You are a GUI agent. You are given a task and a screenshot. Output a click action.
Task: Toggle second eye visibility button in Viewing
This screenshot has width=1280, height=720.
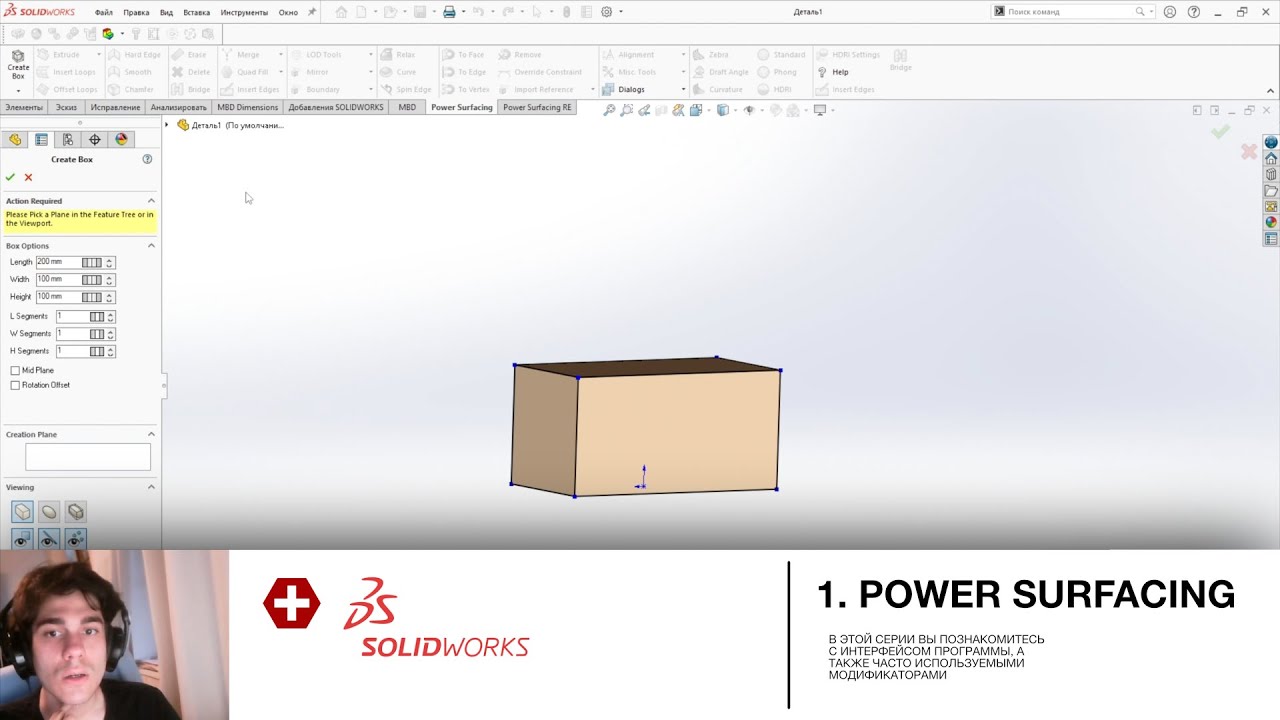tap(49, 539)
